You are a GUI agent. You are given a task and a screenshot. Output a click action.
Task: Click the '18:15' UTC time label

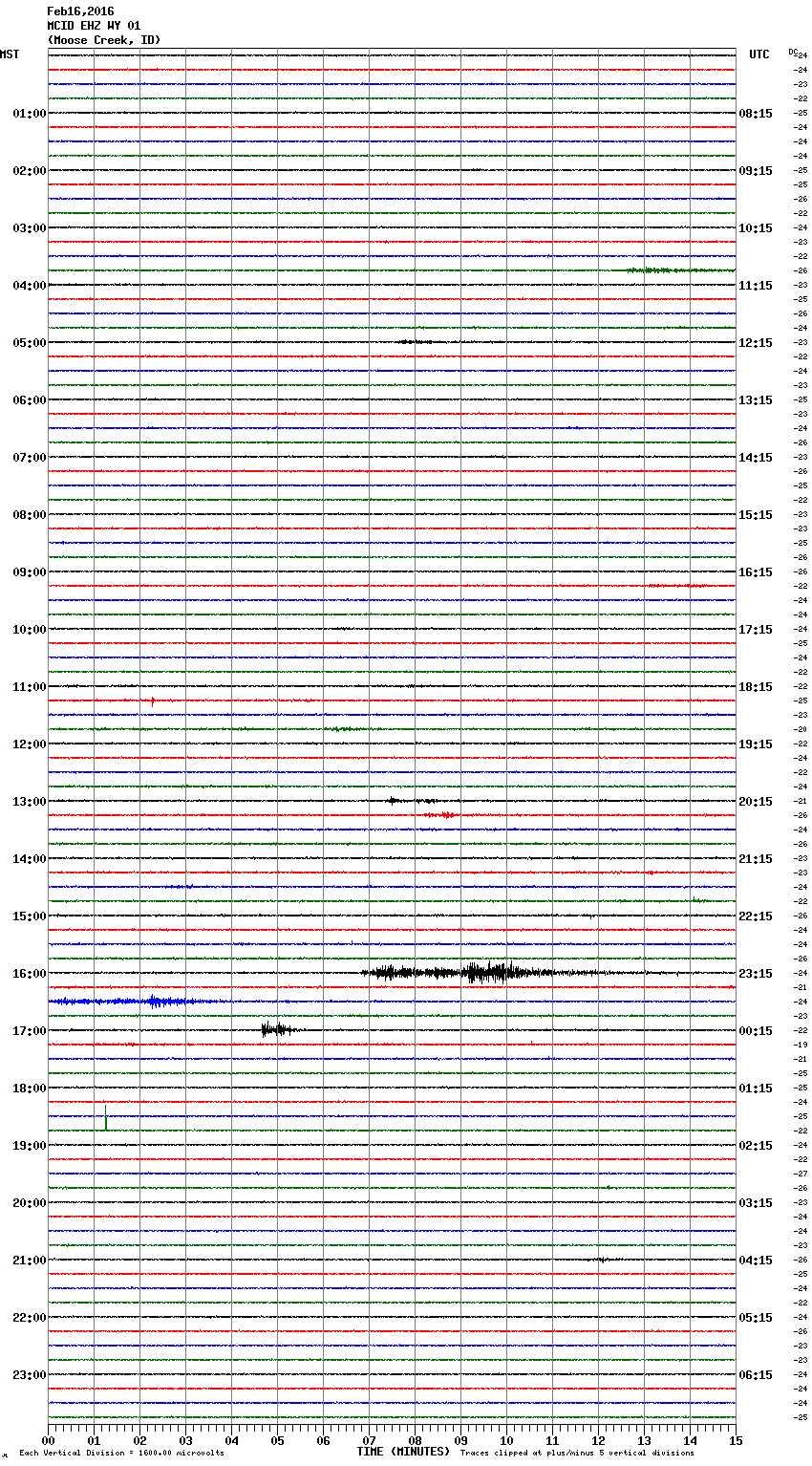tap(756, 687)
